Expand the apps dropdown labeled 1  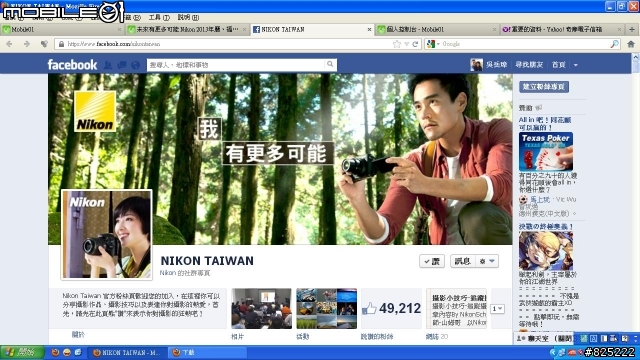coord(497,309)
